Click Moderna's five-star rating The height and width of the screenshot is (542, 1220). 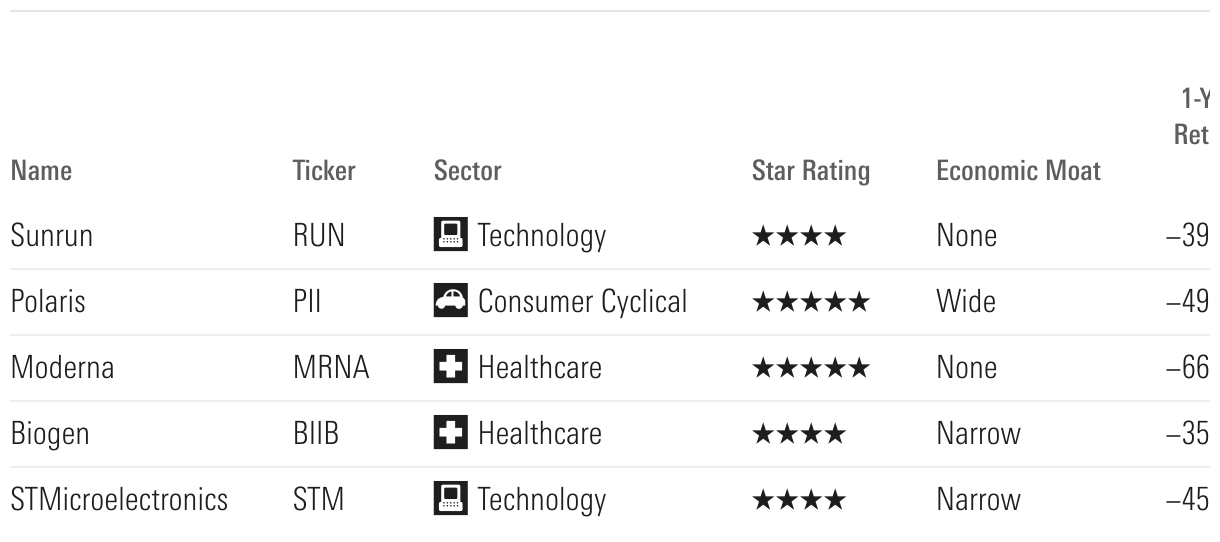click(x=810, y=368)
